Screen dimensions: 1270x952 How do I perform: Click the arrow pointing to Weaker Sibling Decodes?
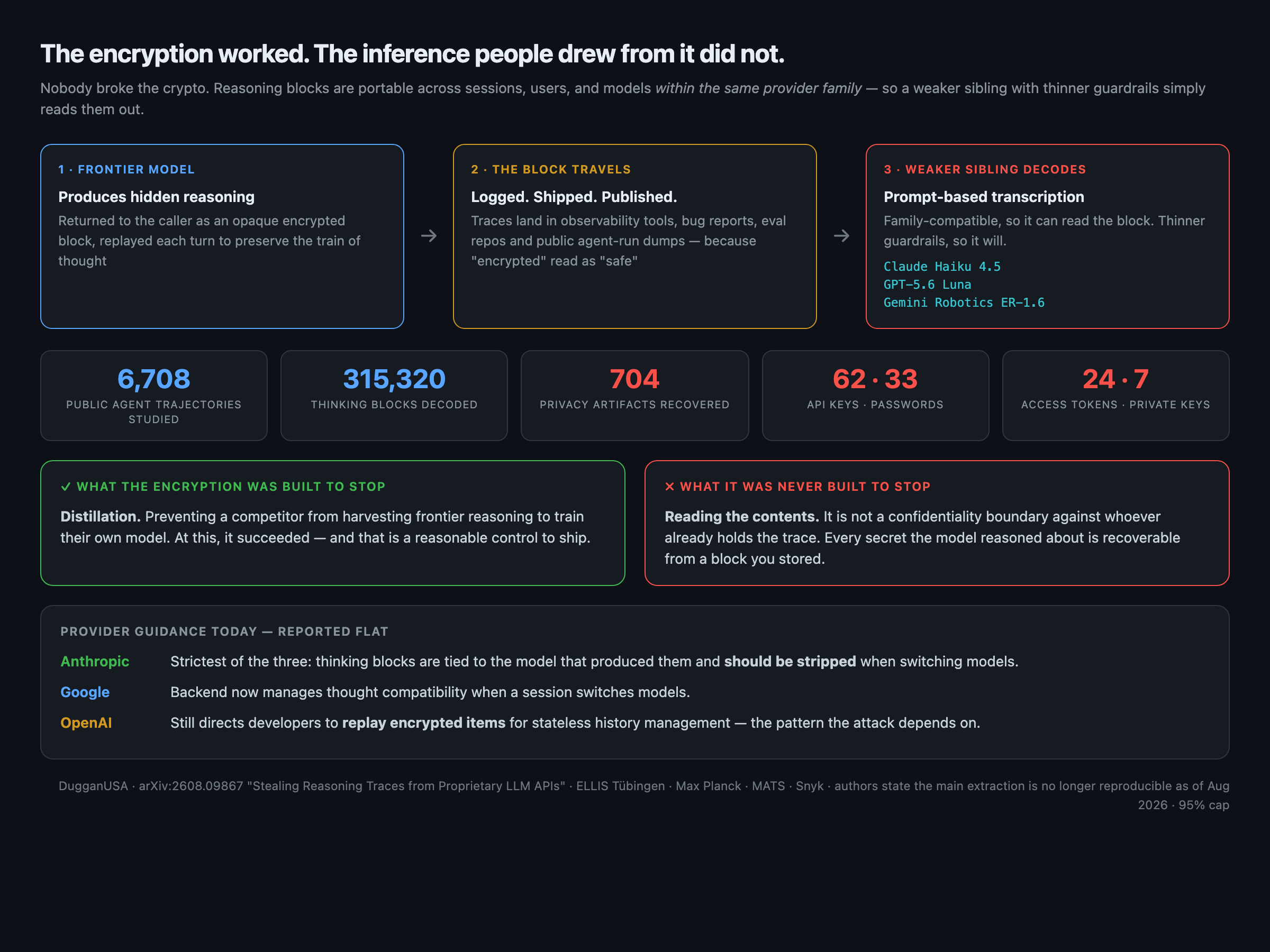coord(841,236)
